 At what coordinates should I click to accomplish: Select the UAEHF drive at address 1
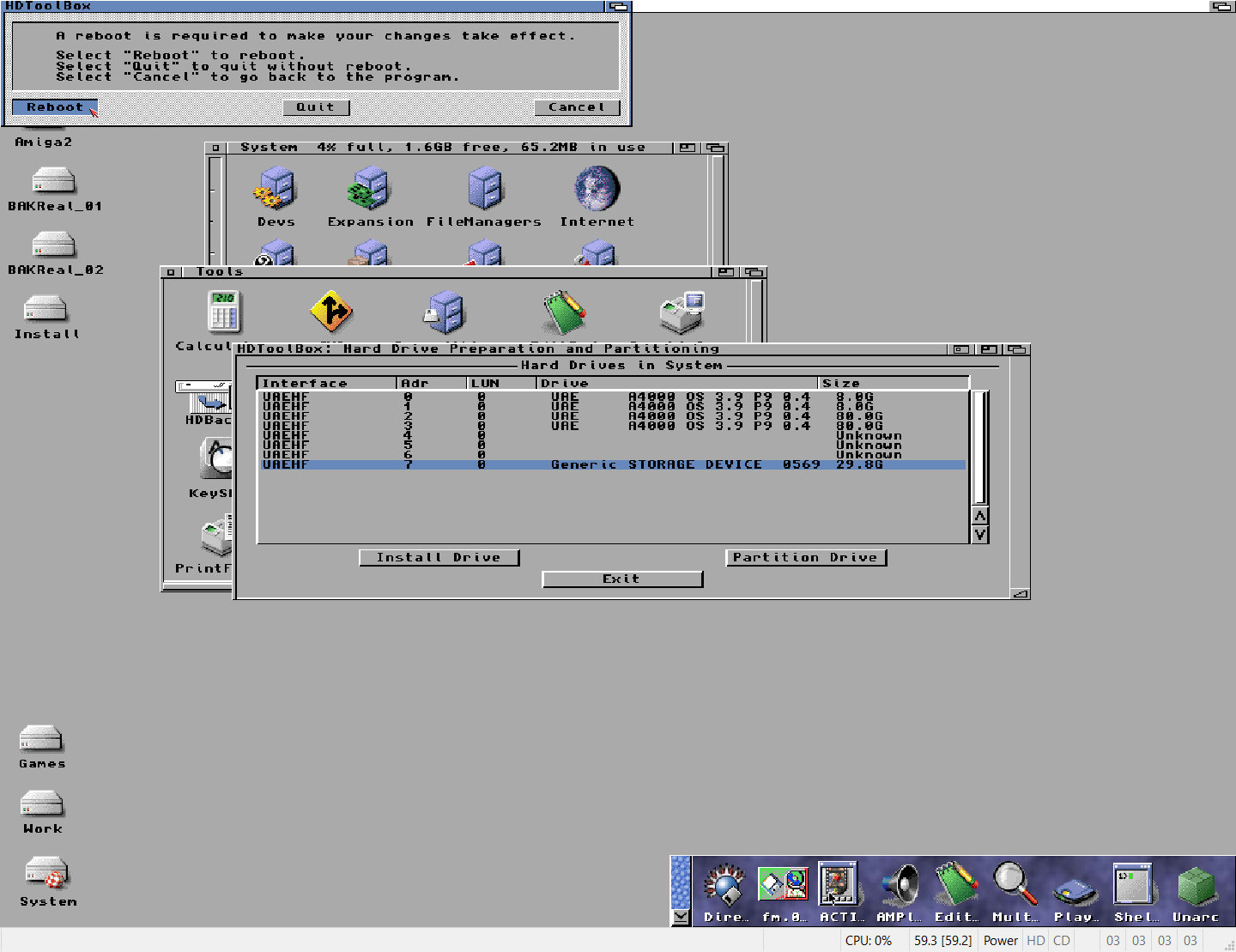[613, 406]
